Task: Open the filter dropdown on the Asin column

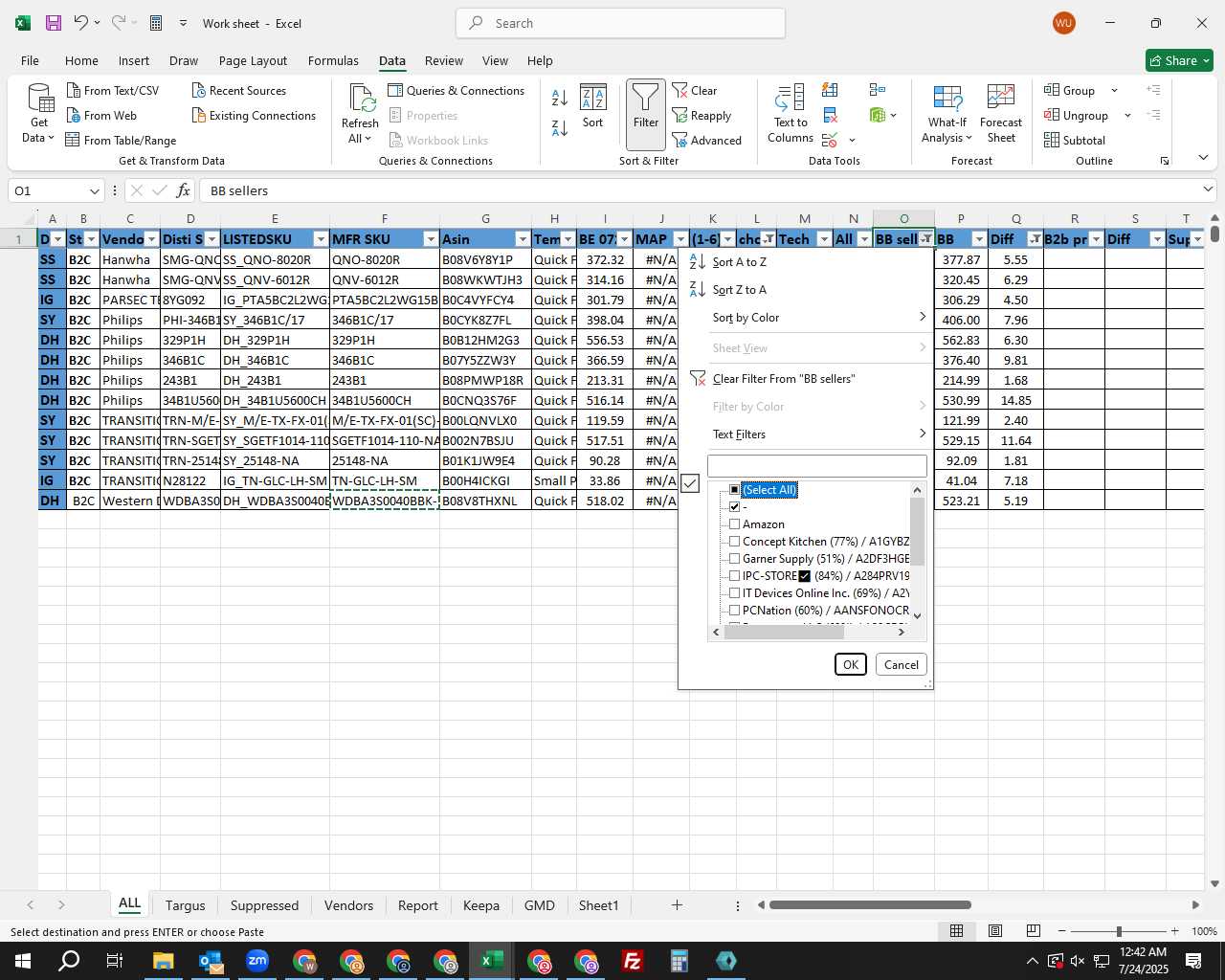Action: 523,239
